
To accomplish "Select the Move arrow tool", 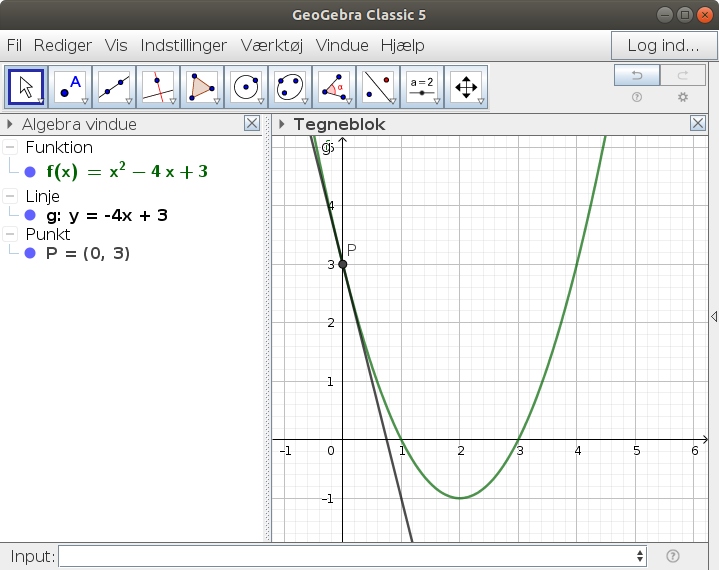I will [26, 87].
